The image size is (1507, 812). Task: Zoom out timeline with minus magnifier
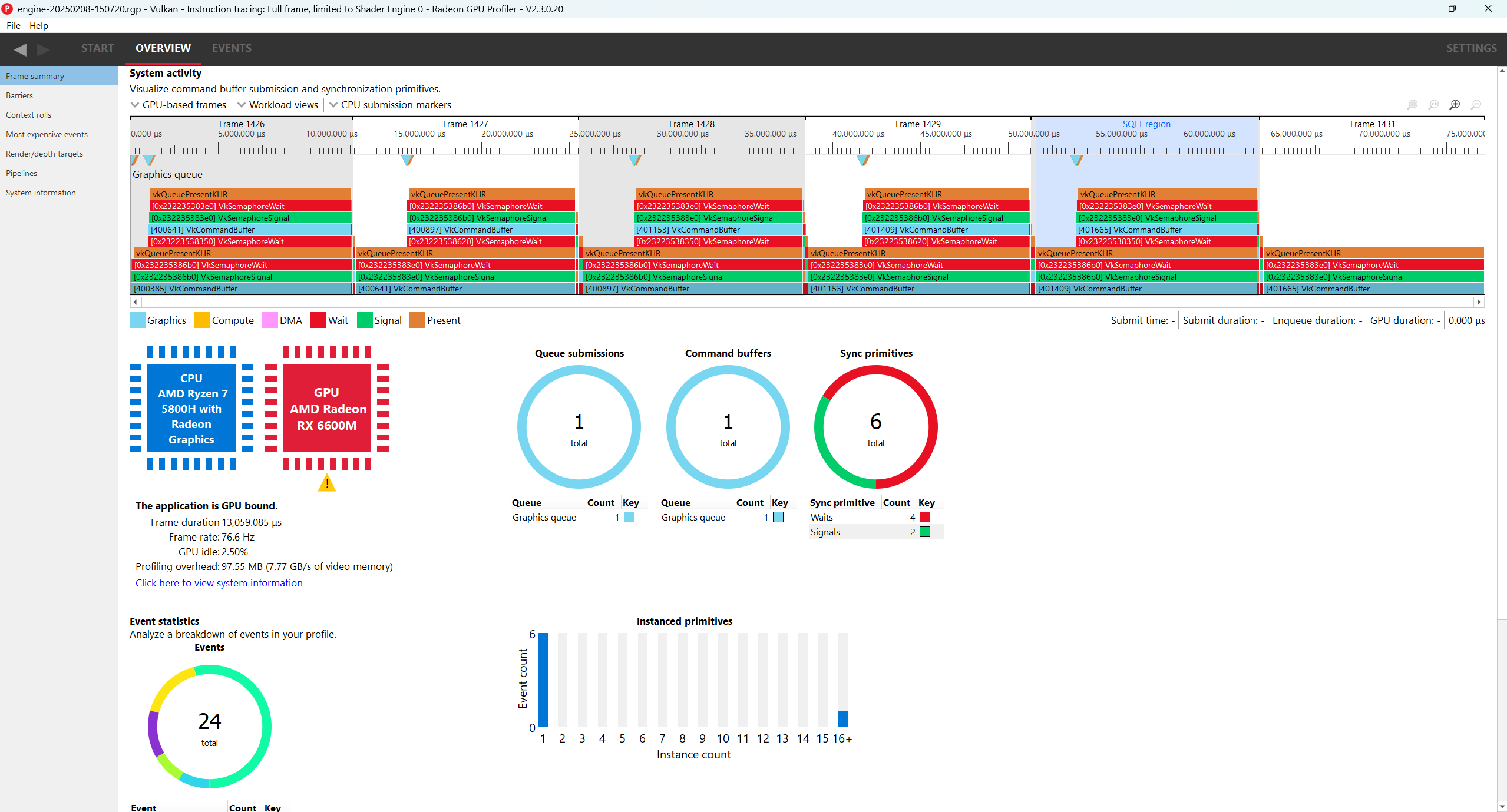point(1476,105)
